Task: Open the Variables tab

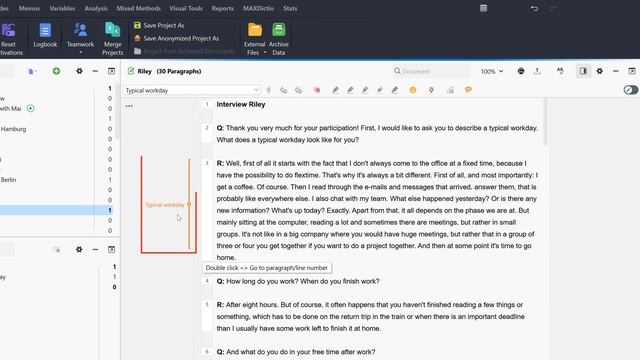Action: tap(62, 8)
